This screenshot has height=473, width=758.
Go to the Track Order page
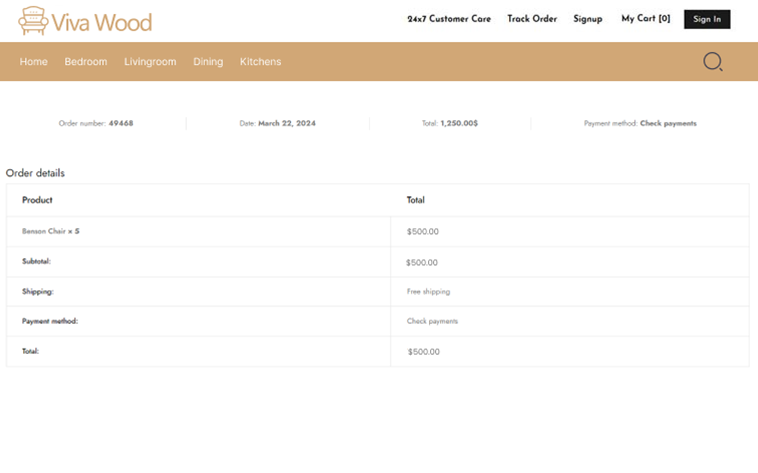pos(532,19)
